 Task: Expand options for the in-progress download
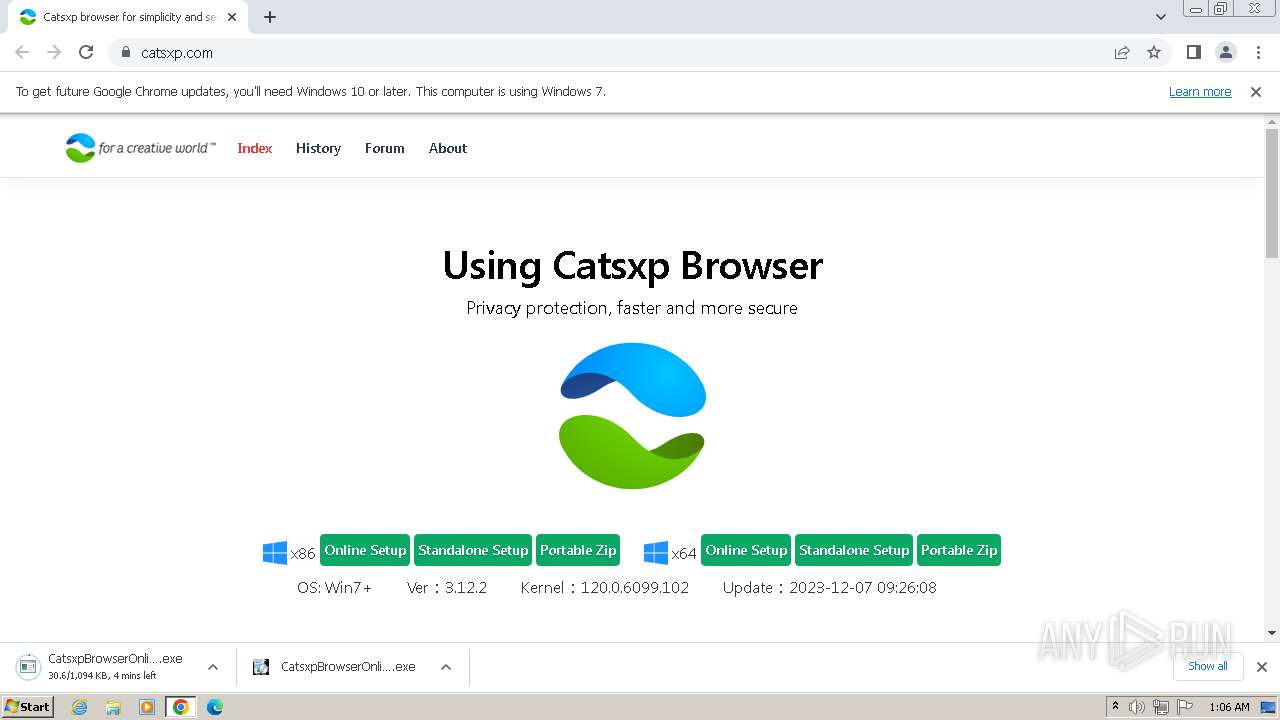(x=213, y=667)
